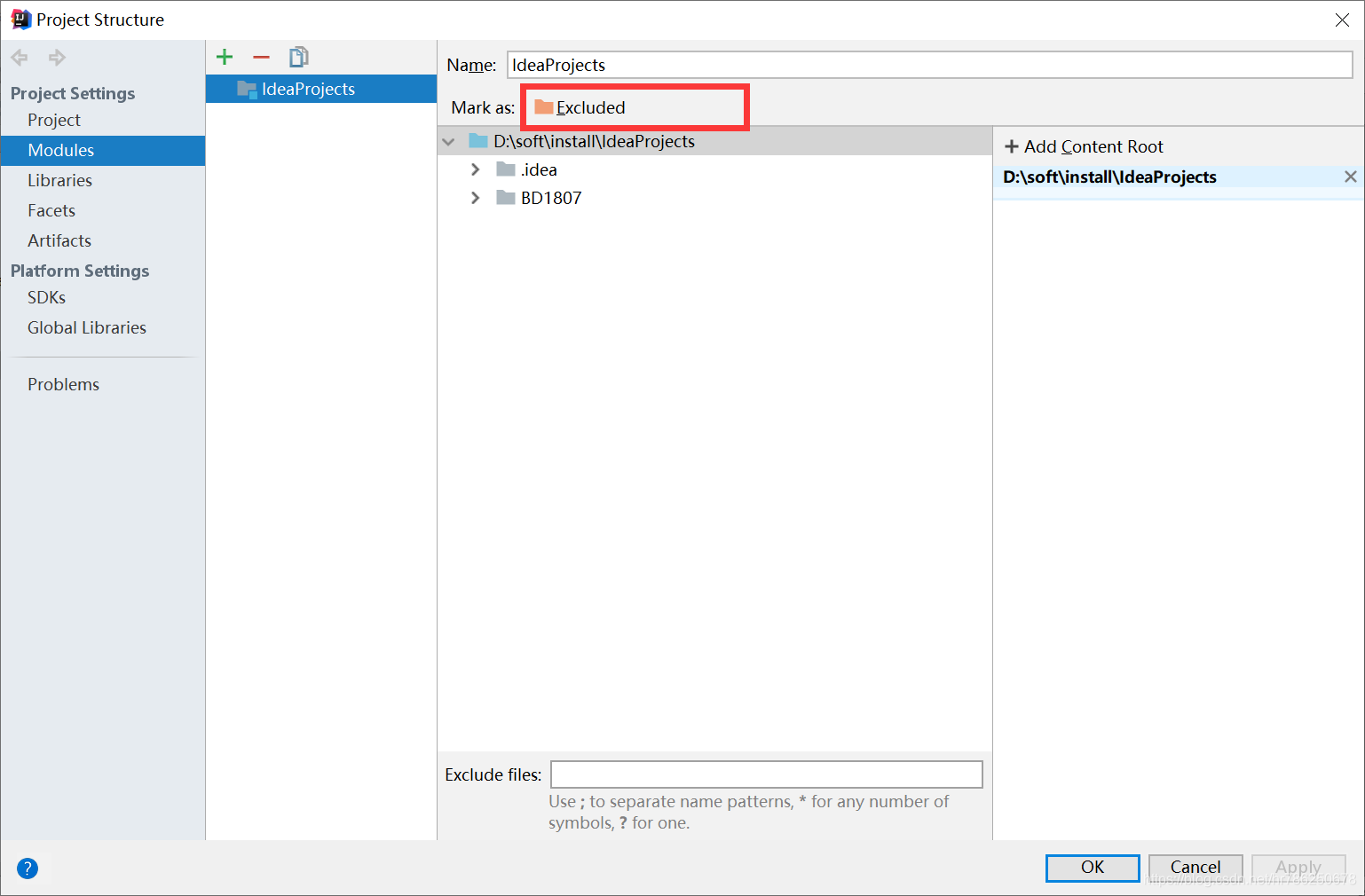Select content root path in right panel
The image size is (1365, 896).
click(x=1109, y=177)
